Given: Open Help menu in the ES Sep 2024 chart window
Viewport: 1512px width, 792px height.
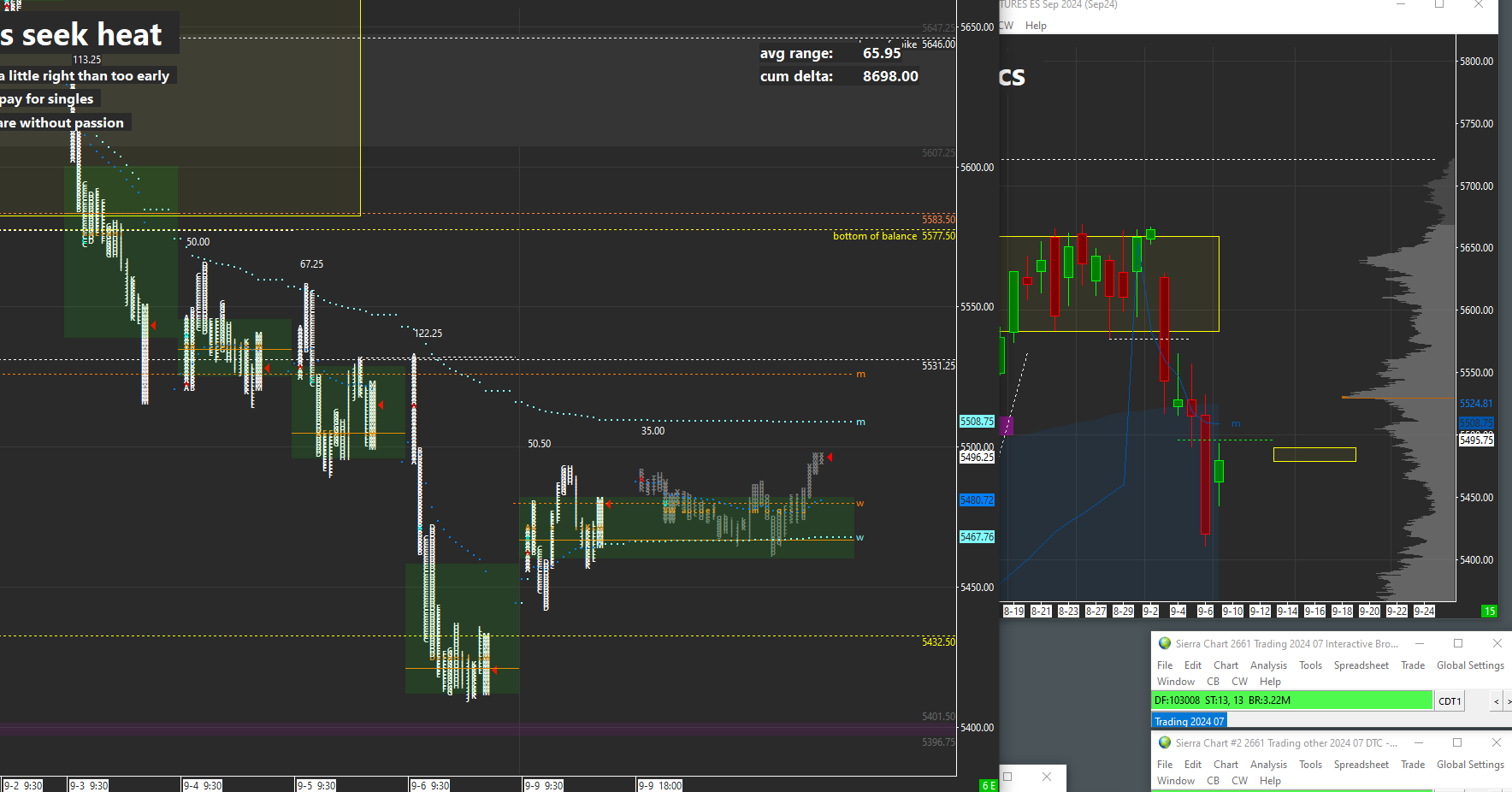Looking at the screenshot, I should click(x=1036, y=26).
